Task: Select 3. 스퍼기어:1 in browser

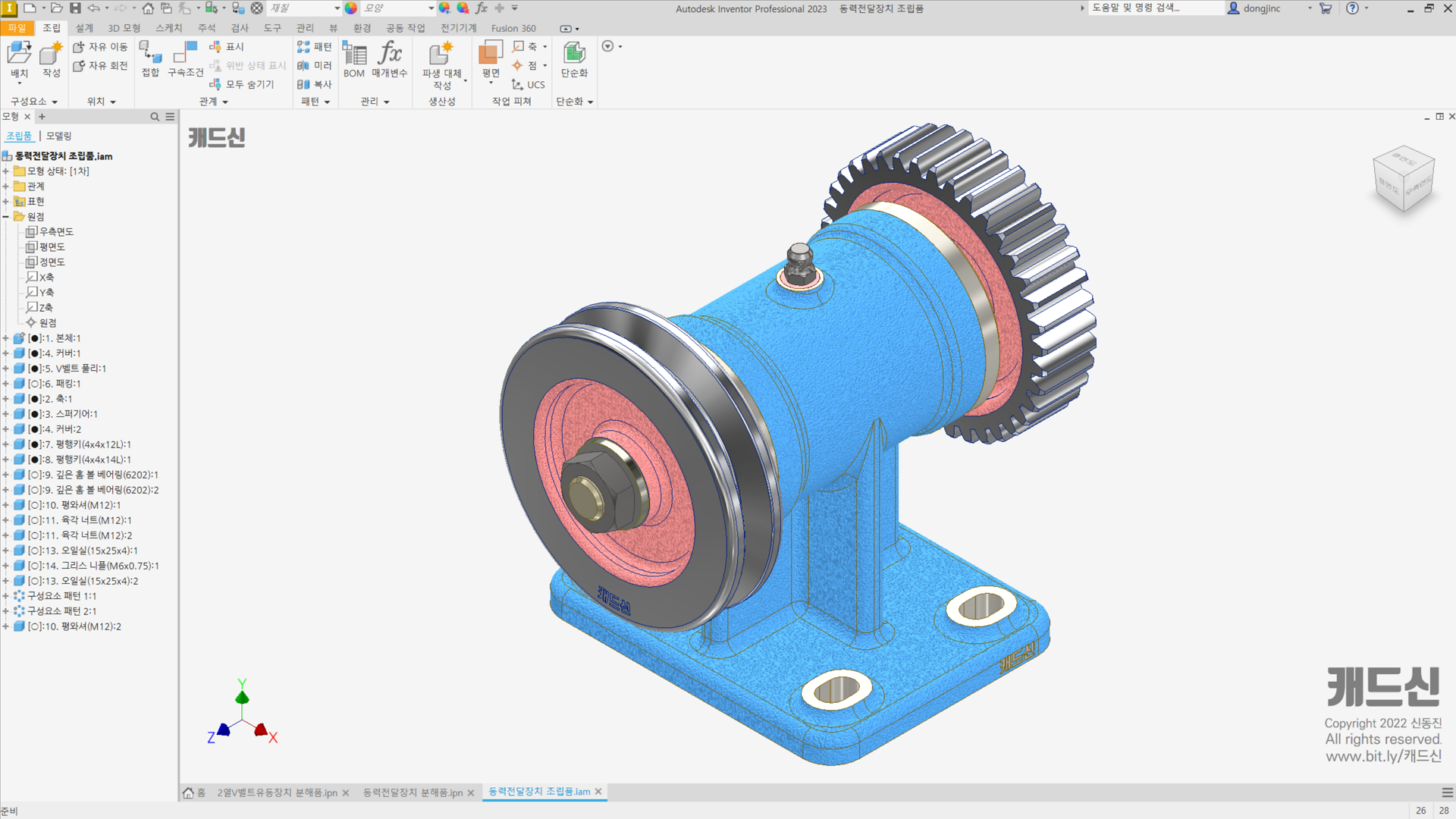Action: [x=63, y=414]
